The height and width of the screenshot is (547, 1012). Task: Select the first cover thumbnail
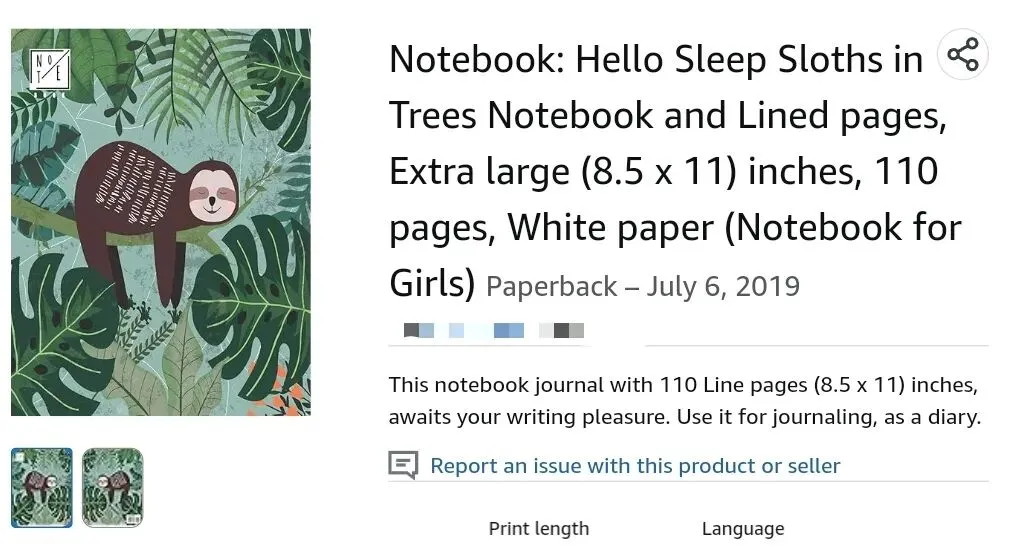tap(42, 487)
